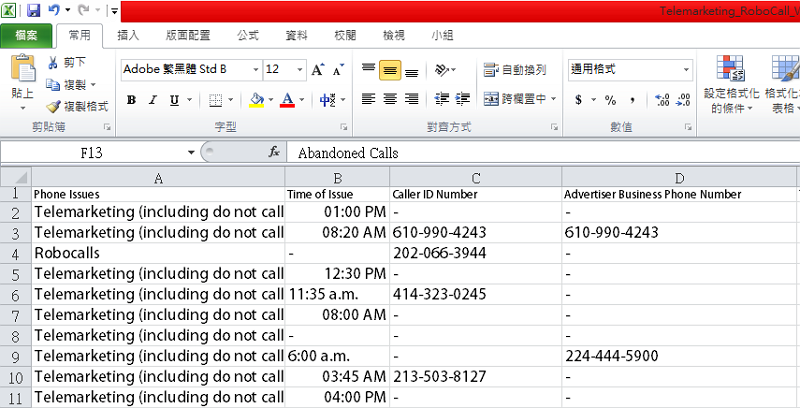Viewport: 800px width, 408px height.
Task: Click the File (檔案) button
Action: 27,35
